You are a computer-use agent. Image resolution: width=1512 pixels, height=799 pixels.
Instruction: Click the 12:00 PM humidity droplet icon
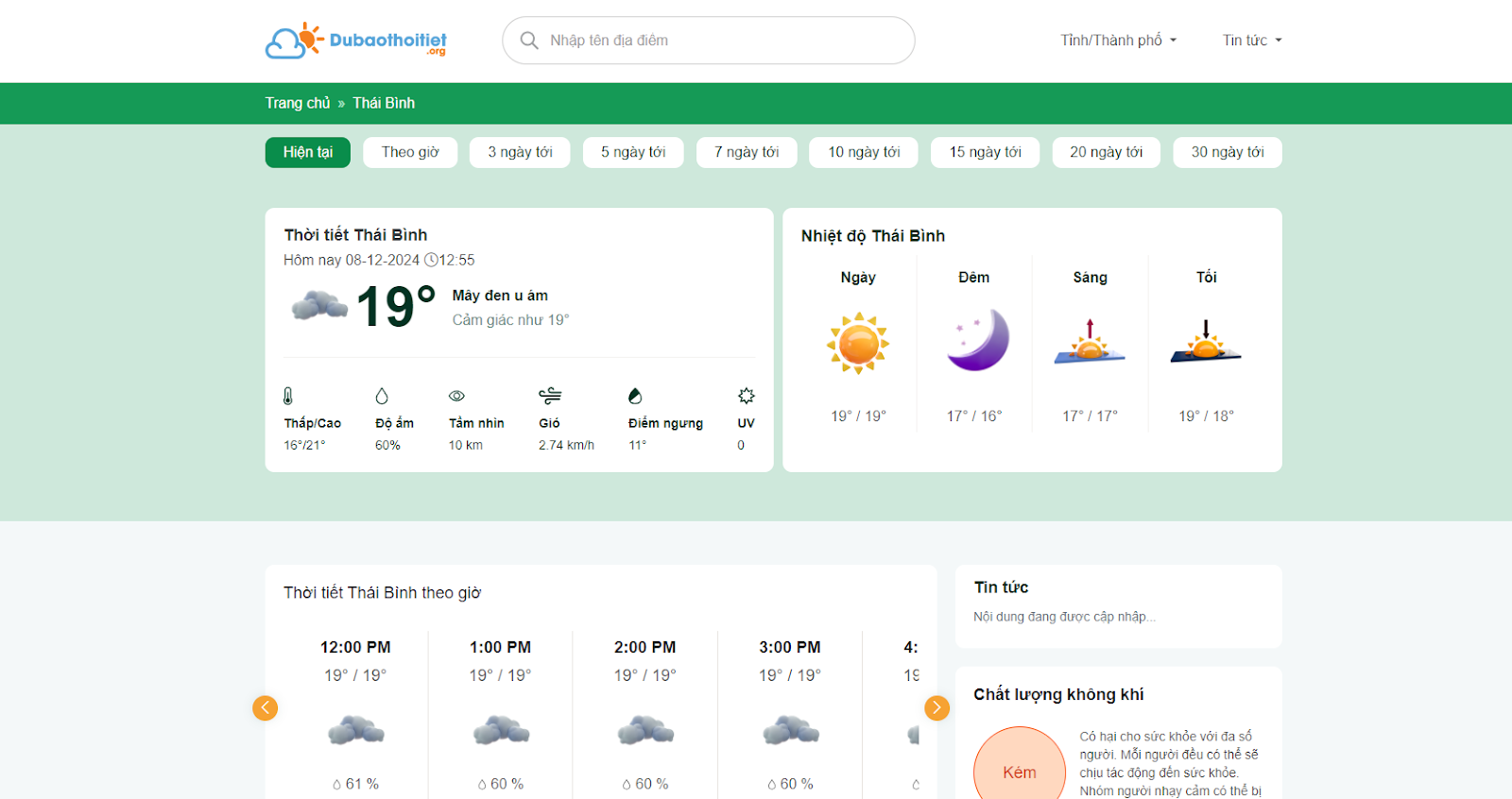(336, 784)
